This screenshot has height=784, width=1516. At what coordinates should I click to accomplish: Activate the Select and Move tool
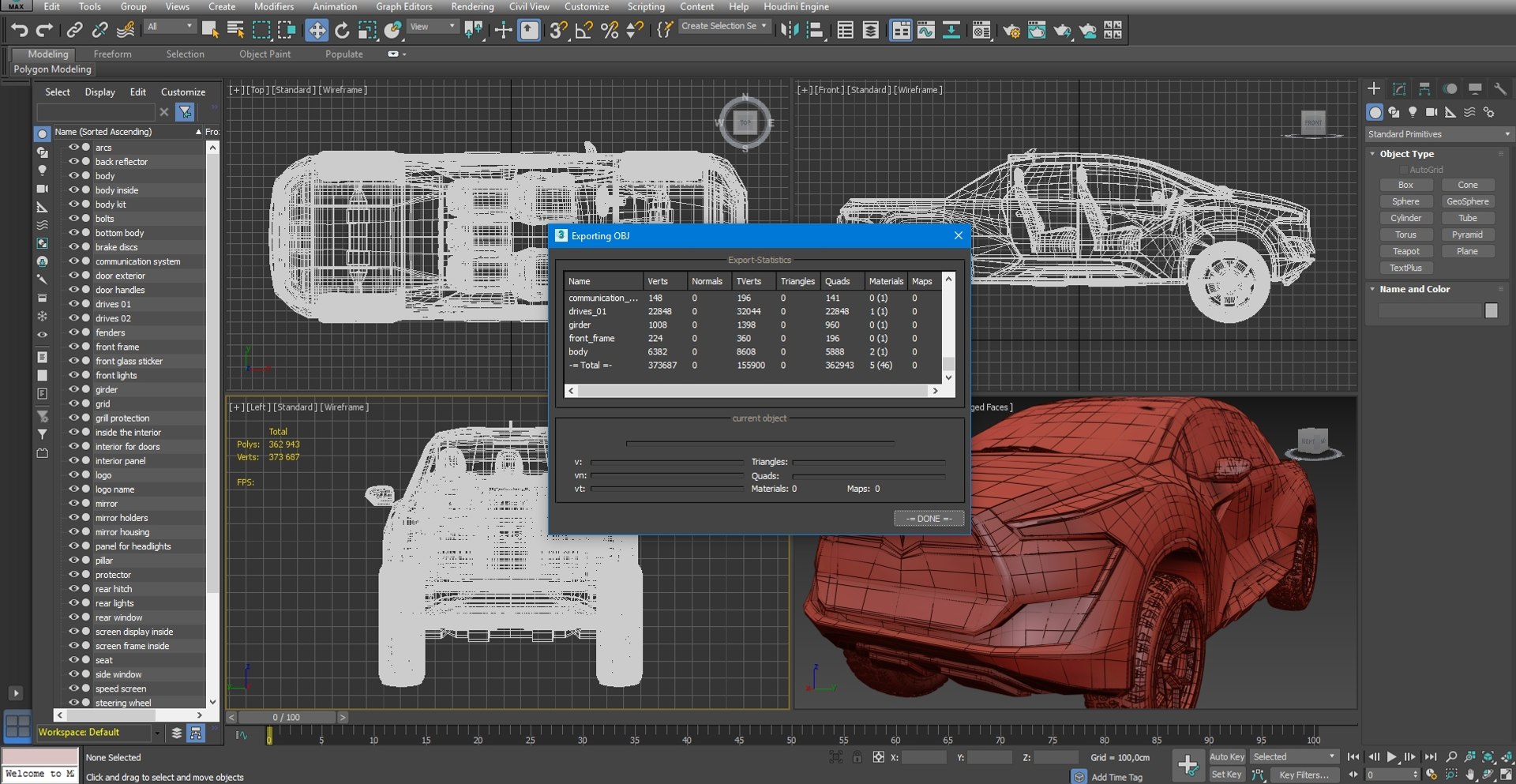317,30
